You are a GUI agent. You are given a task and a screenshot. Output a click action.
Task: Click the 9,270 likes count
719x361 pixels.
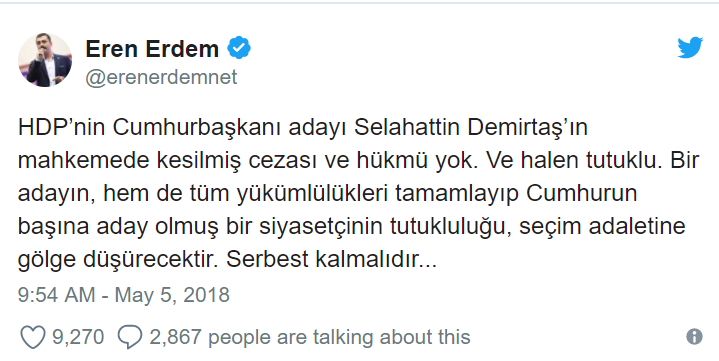[78, 337]
